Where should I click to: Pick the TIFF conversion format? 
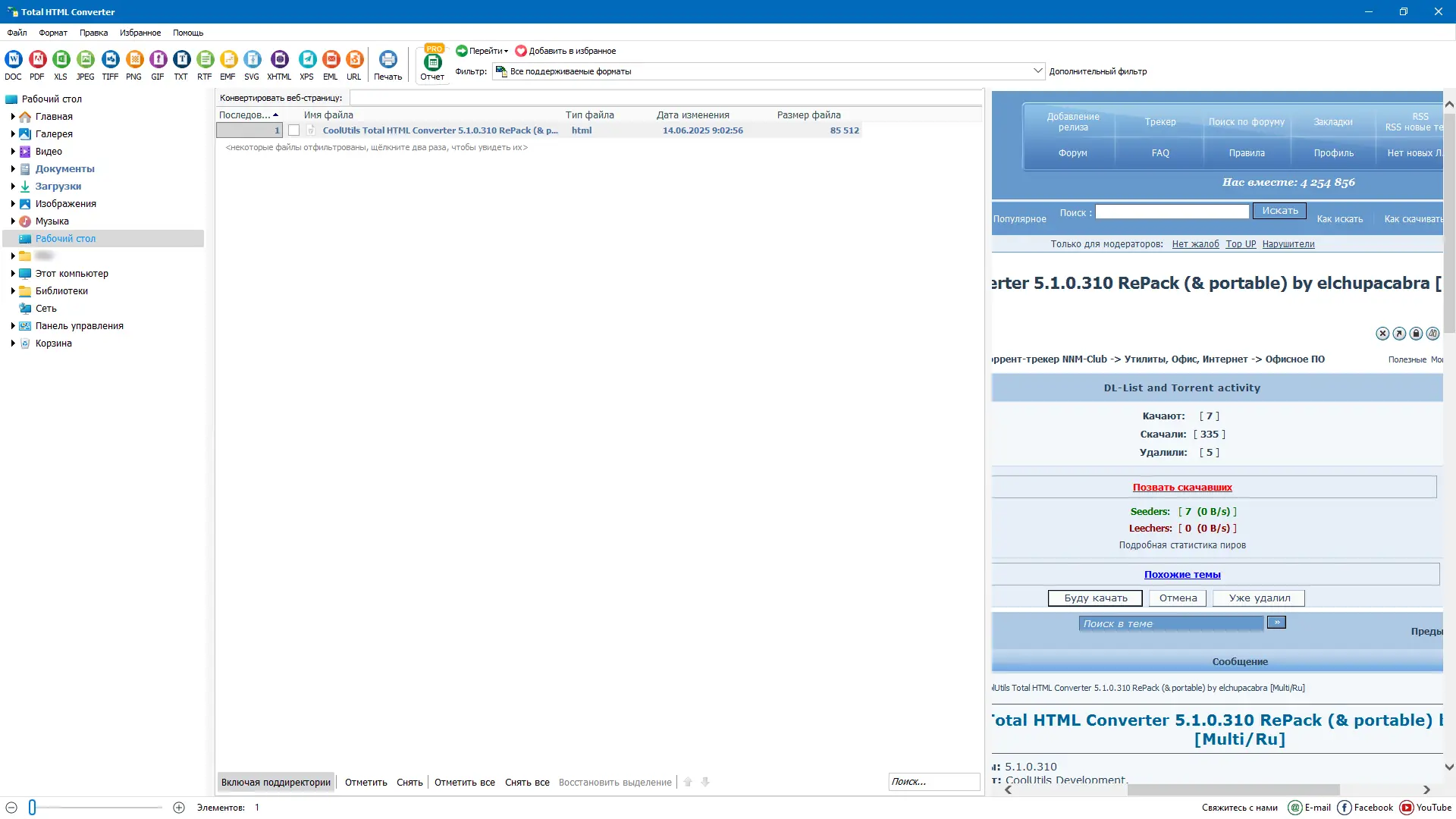110,64
